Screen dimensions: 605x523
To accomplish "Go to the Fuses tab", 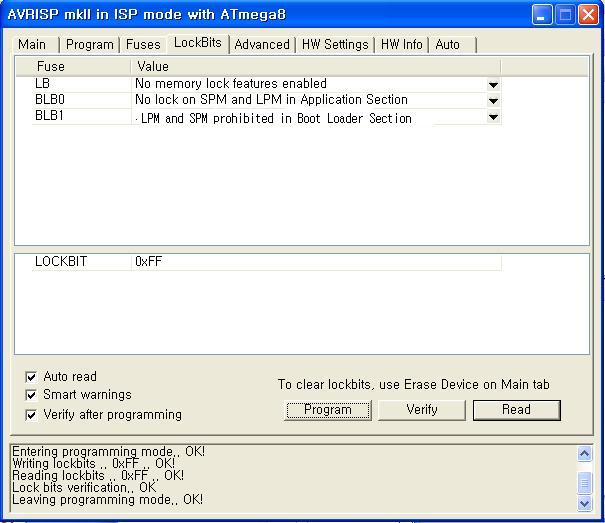I will pyautogui.click(x=143, y=44).
